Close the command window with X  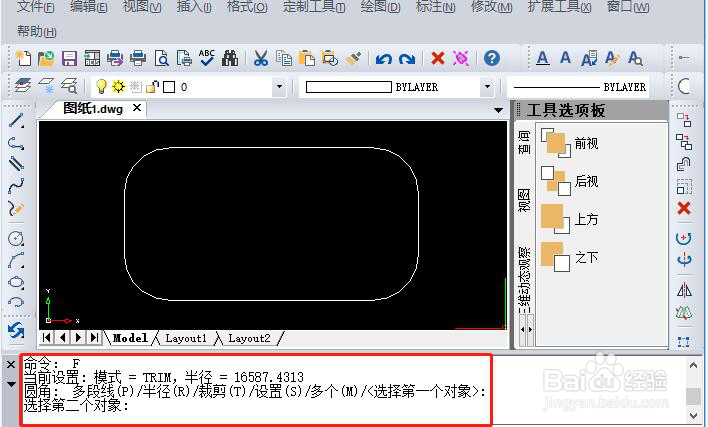pos(11,364)
